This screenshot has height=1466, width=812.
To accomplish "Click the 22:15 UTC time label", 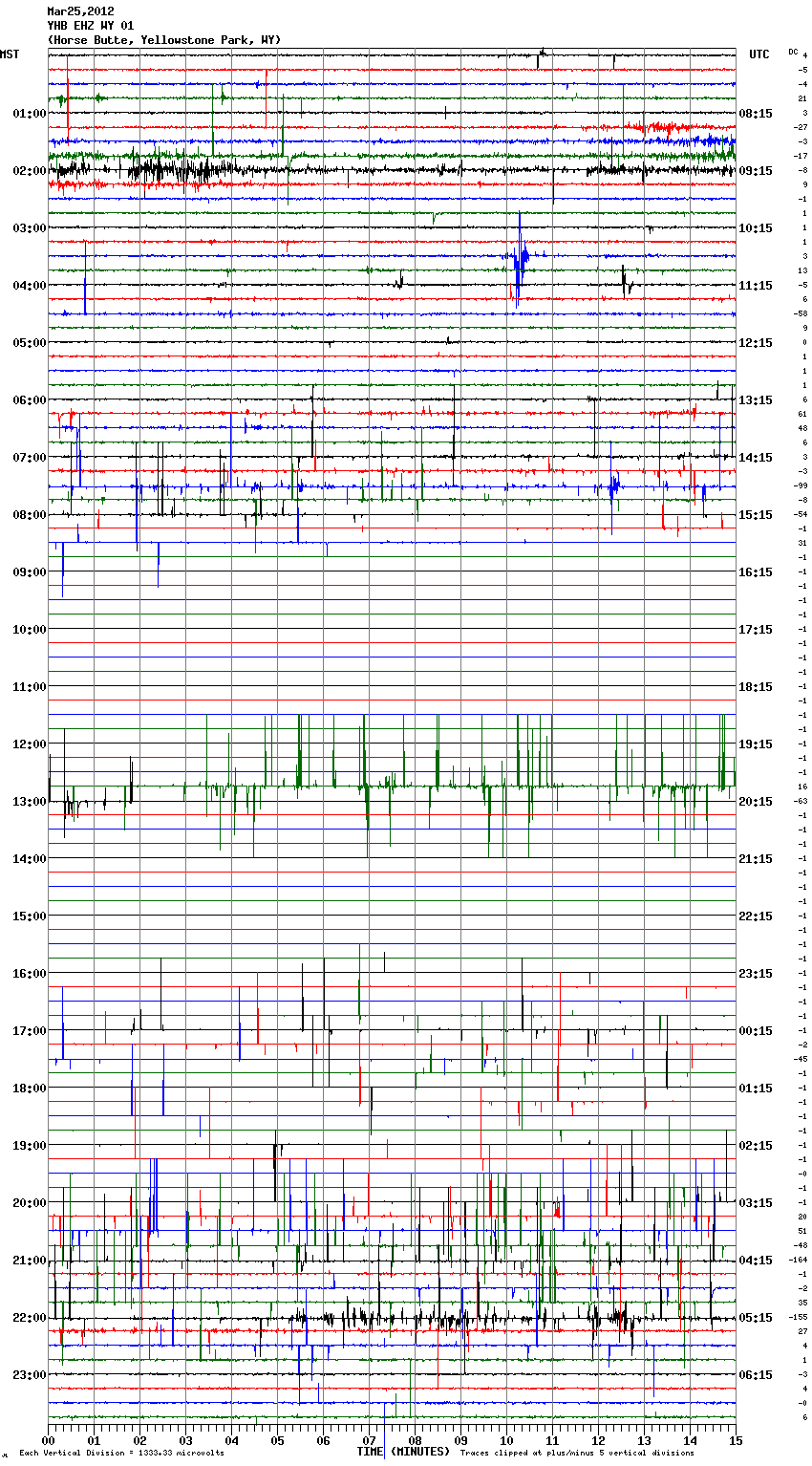I will [756, 916].
